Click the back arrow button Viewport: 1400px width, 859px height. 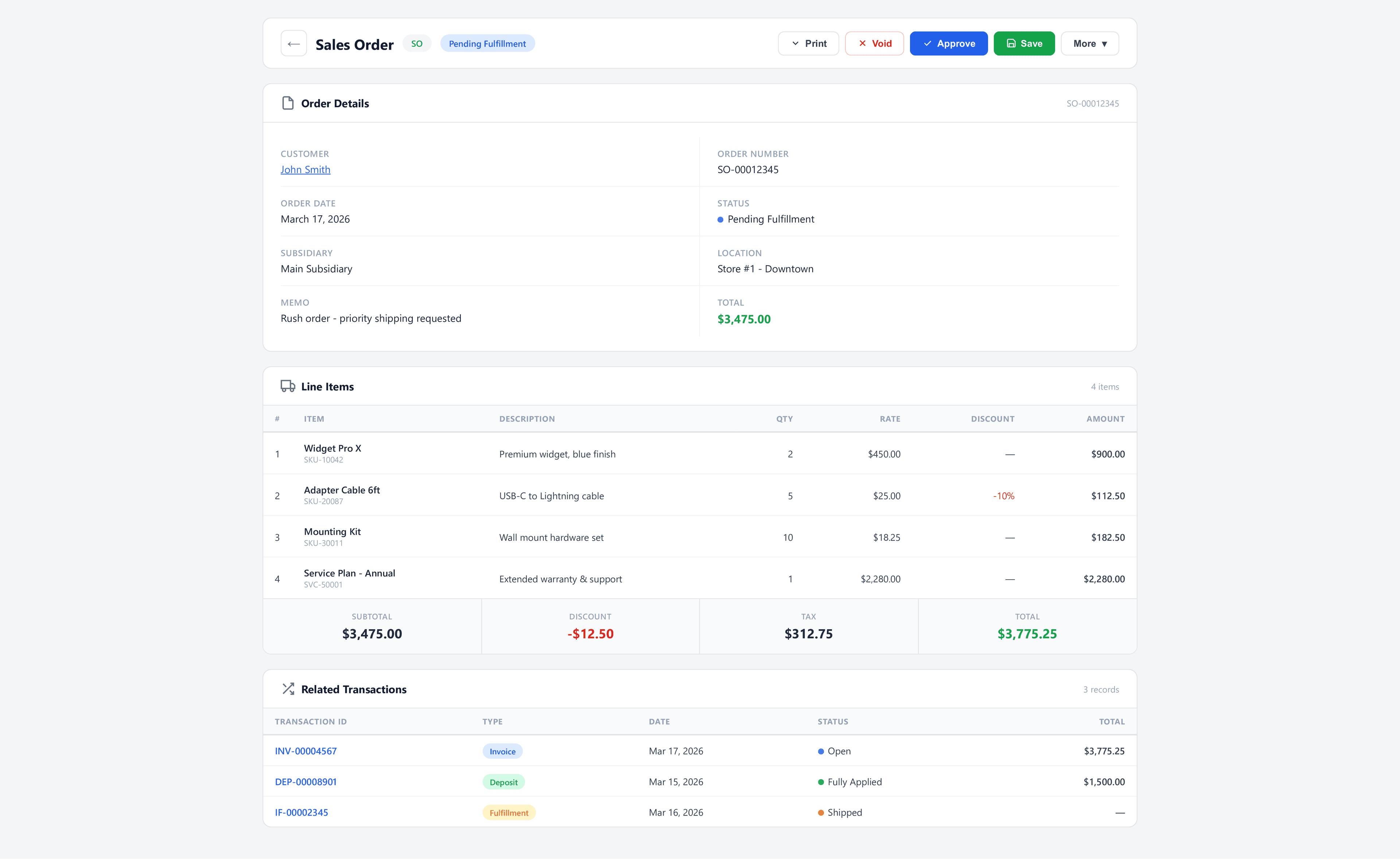coord(293,44)
